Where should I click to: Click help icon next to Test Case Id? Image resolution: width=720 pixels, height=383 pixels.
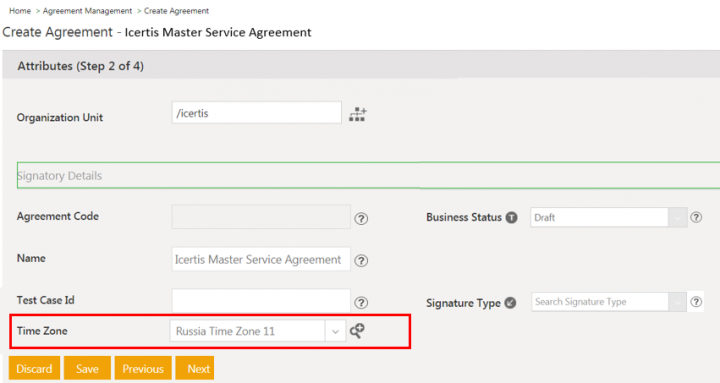[361, 303]
